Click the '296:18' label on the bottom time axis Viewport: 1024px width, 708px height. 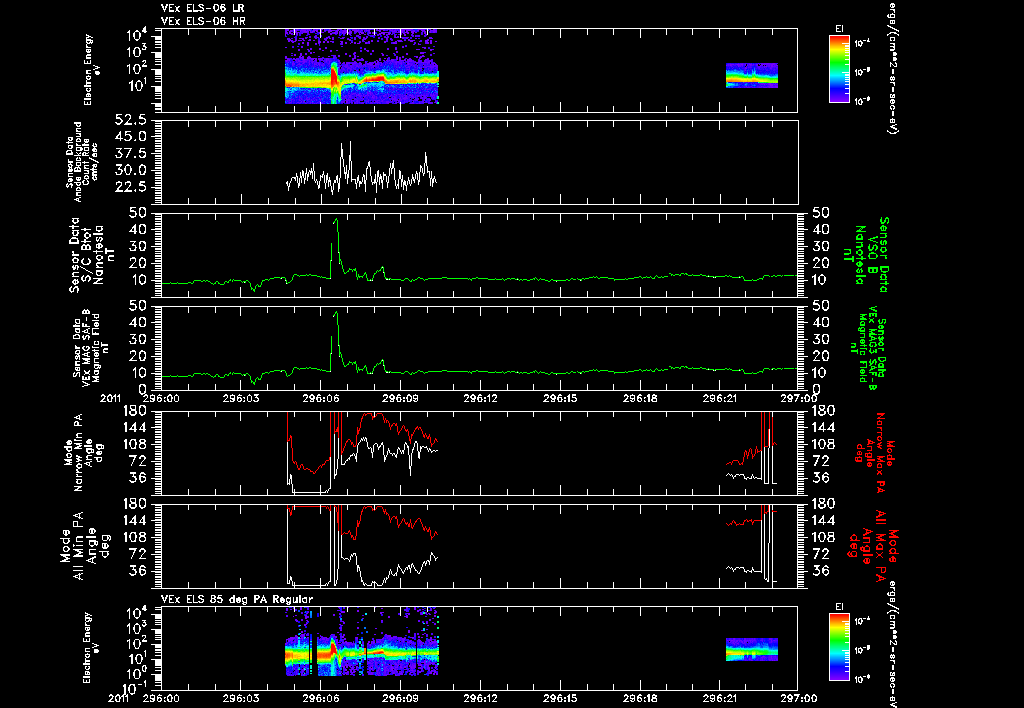tap(640, 698)
